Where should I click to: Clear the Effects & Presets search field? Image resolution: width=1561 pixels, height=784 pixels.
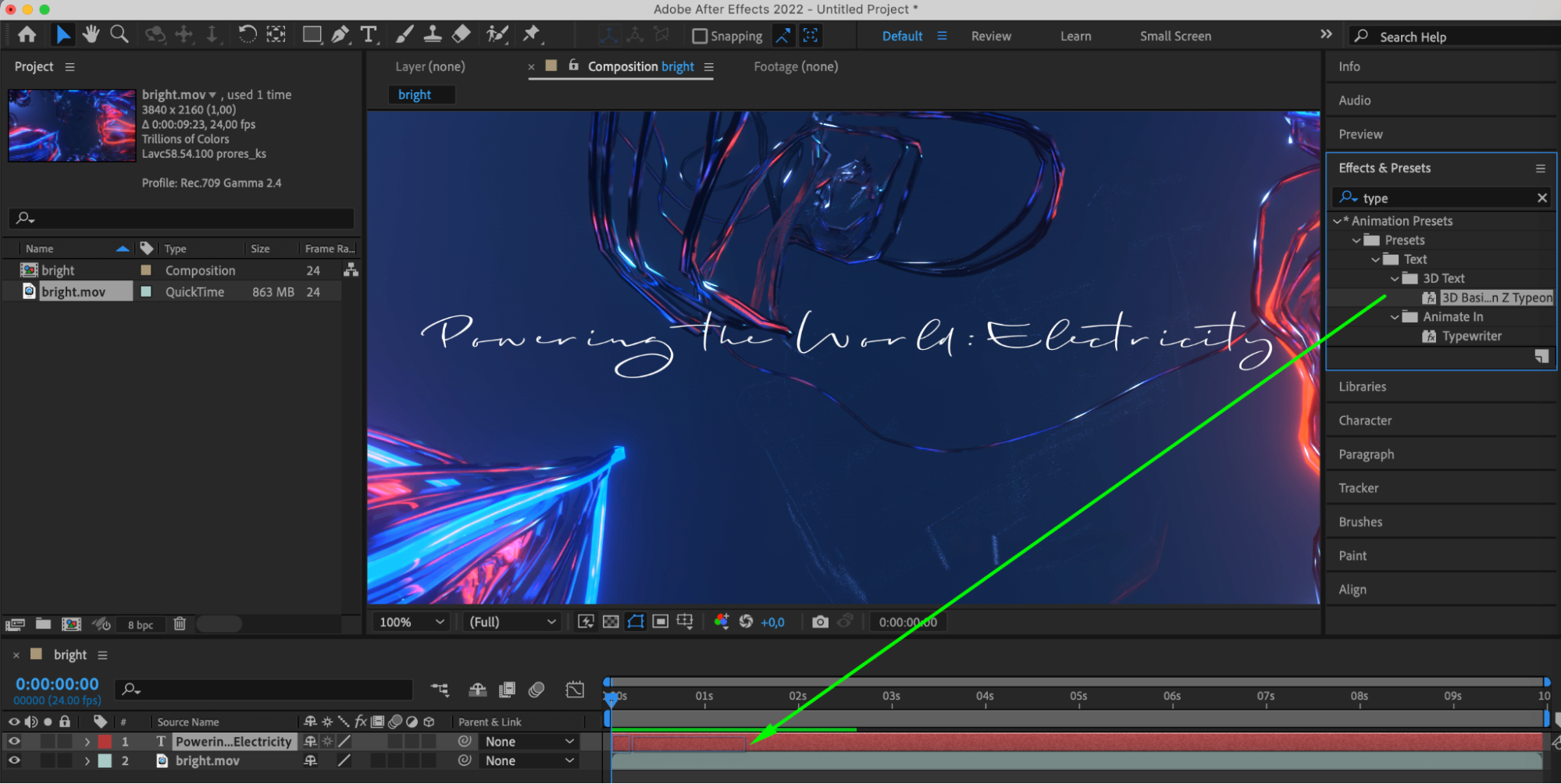pyautogui.click(x=1541, y=198)
